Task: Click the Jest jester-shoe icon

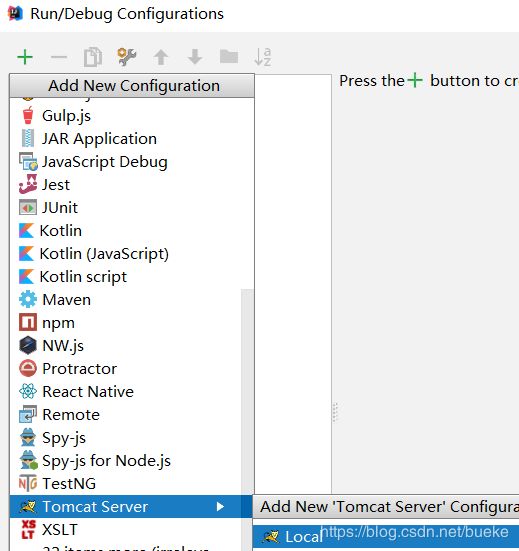Action: (x=28, y=184)
